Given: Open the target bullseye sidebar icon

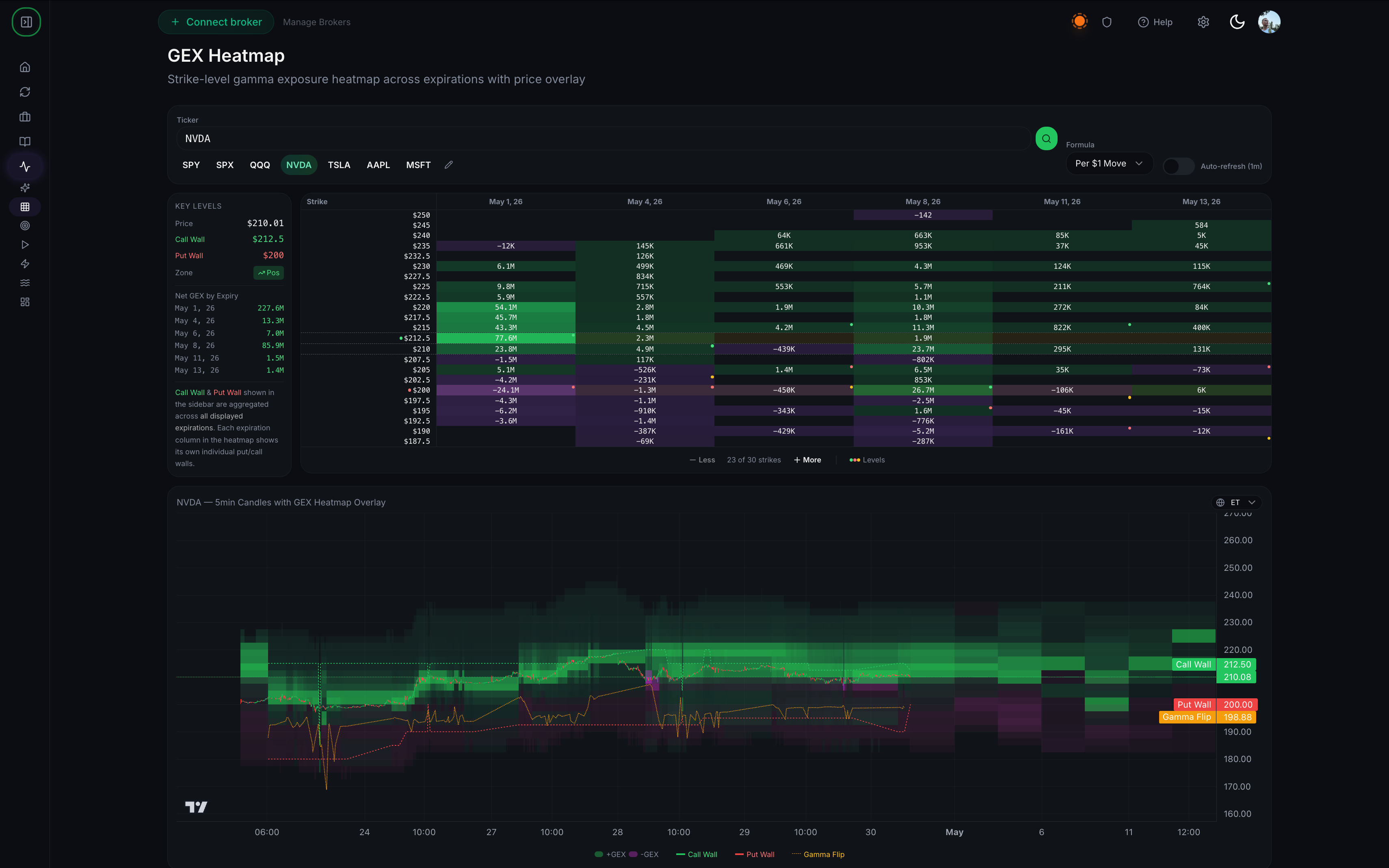Looking at the screenshot, I should tap(25, 226).
